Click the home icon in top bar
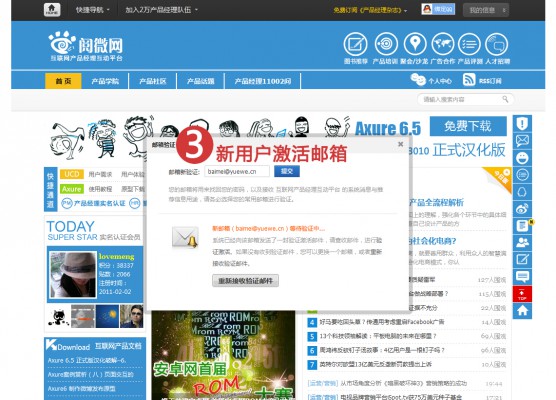This screenshot has height=400, width=556. point(52,10)
